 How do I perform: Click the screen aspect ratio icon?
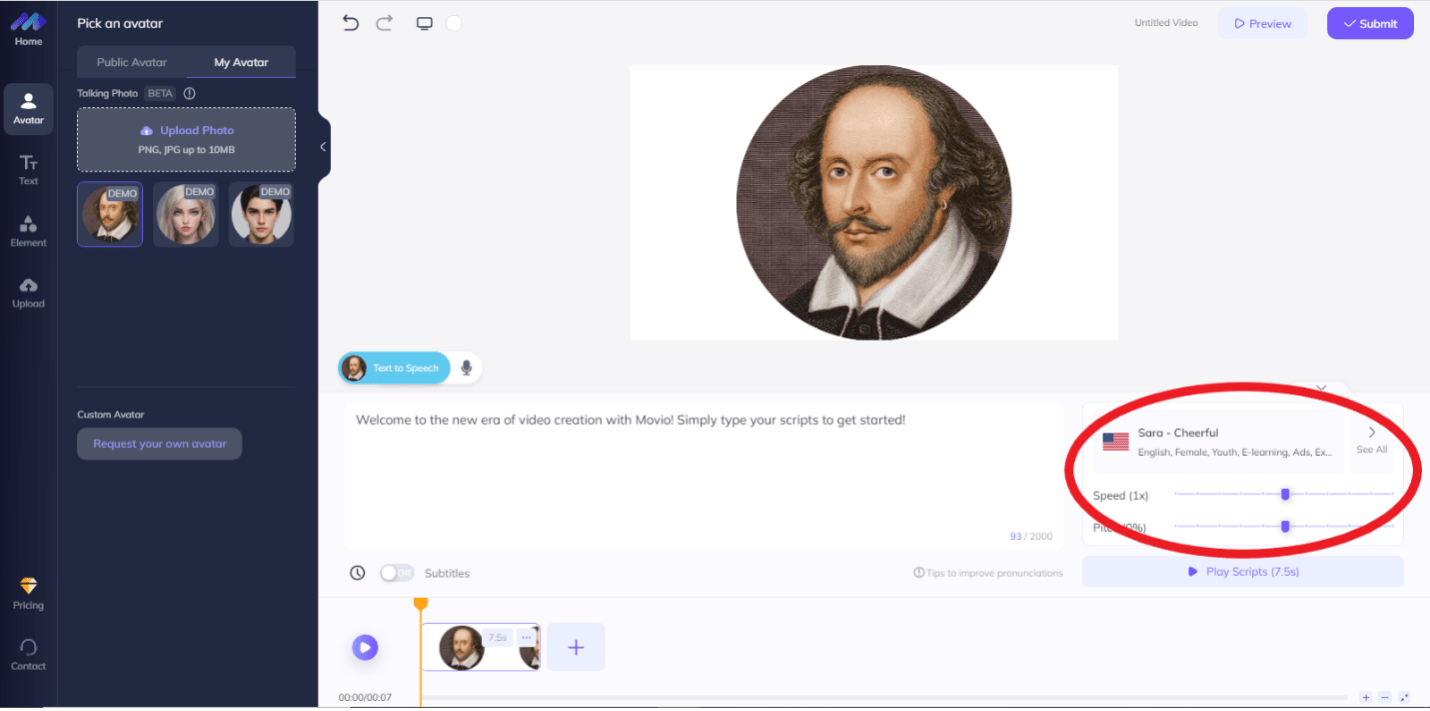[424, 23]
